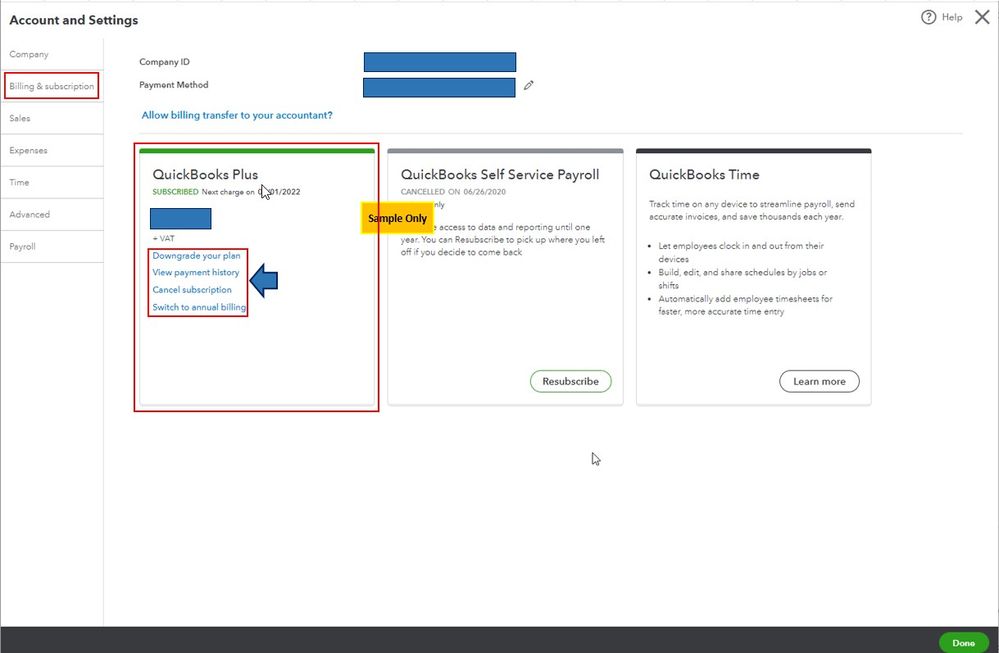Click the Payment Method label
The height and width of the screenshot is (653, 999).
pyautogui.click(x=173, y=85)
